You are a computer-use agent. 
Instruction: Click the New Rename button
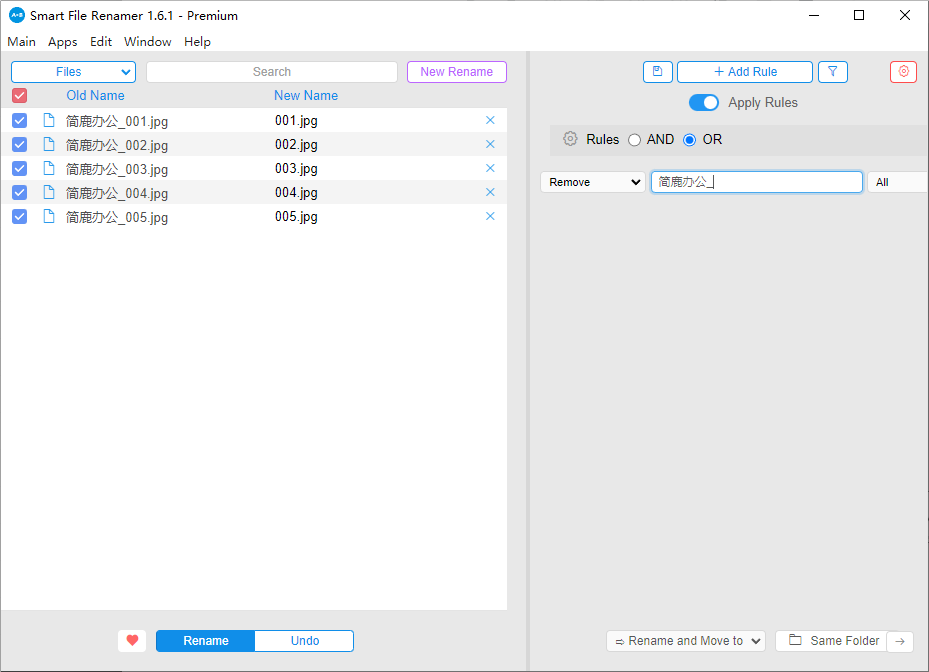point(456,72)
